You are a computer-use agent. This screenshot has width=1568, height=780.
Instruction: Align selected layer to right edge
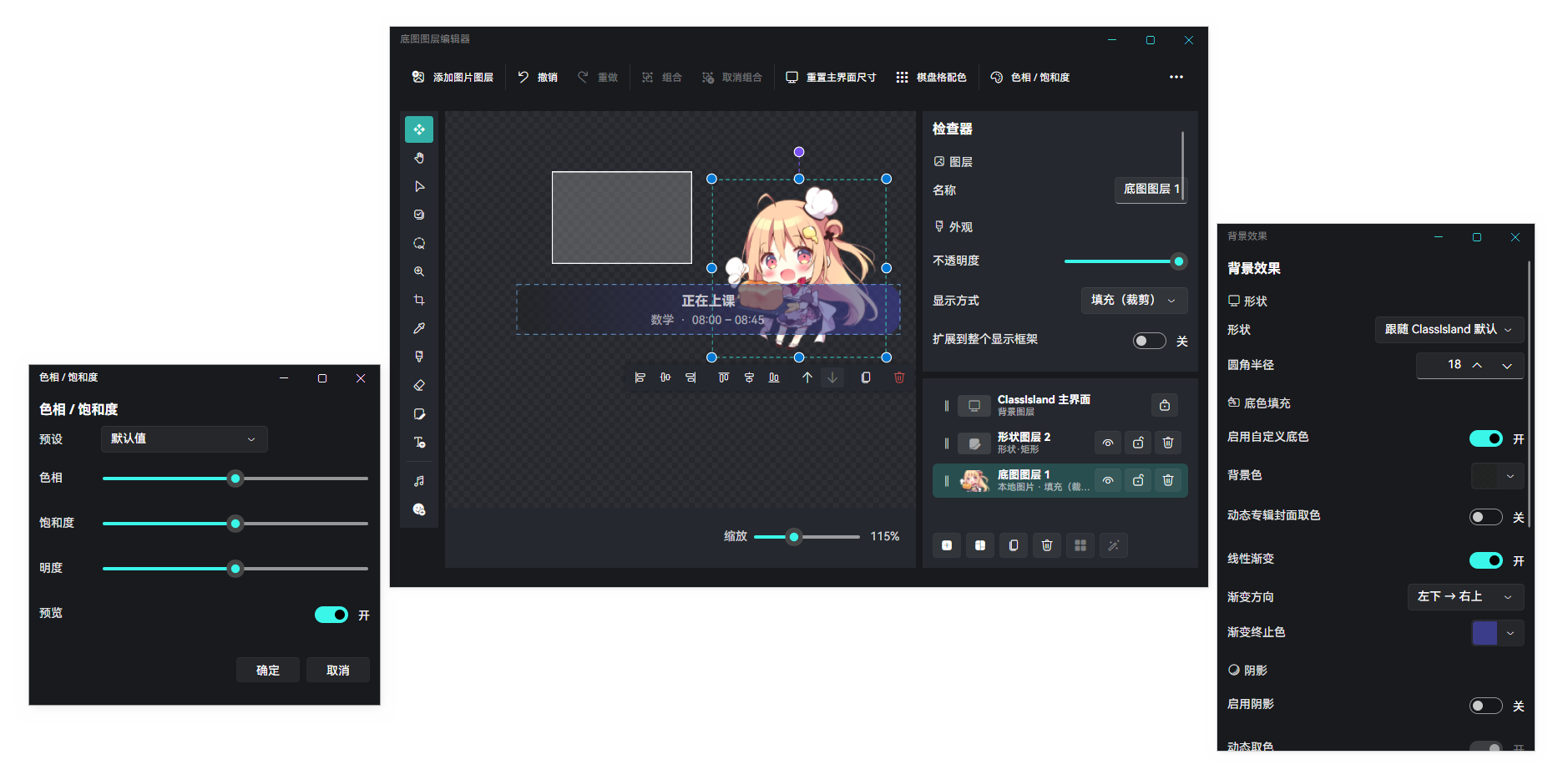(690, 377)
